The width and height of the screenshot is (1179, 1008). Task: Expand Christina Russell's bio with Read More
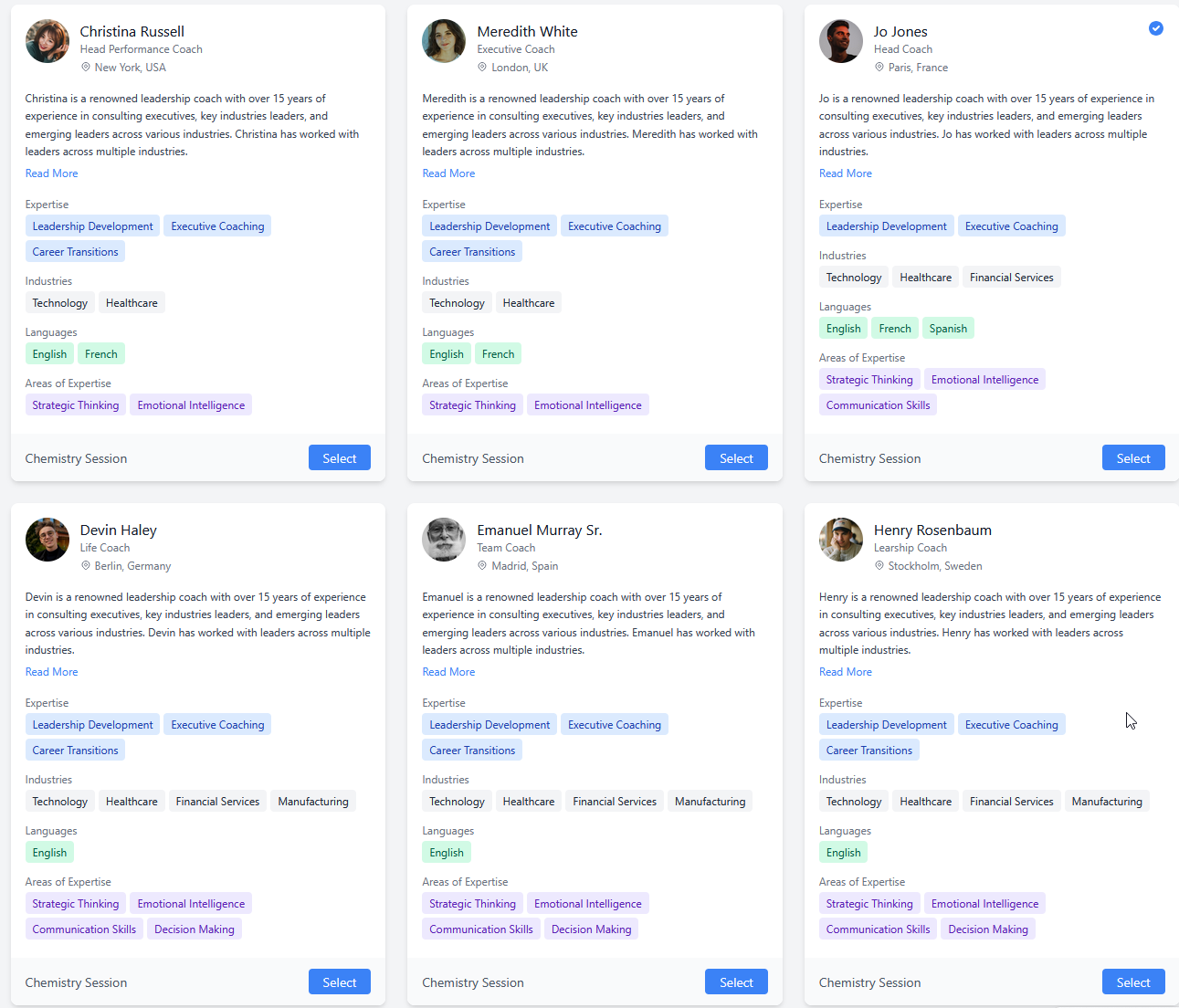52,173
